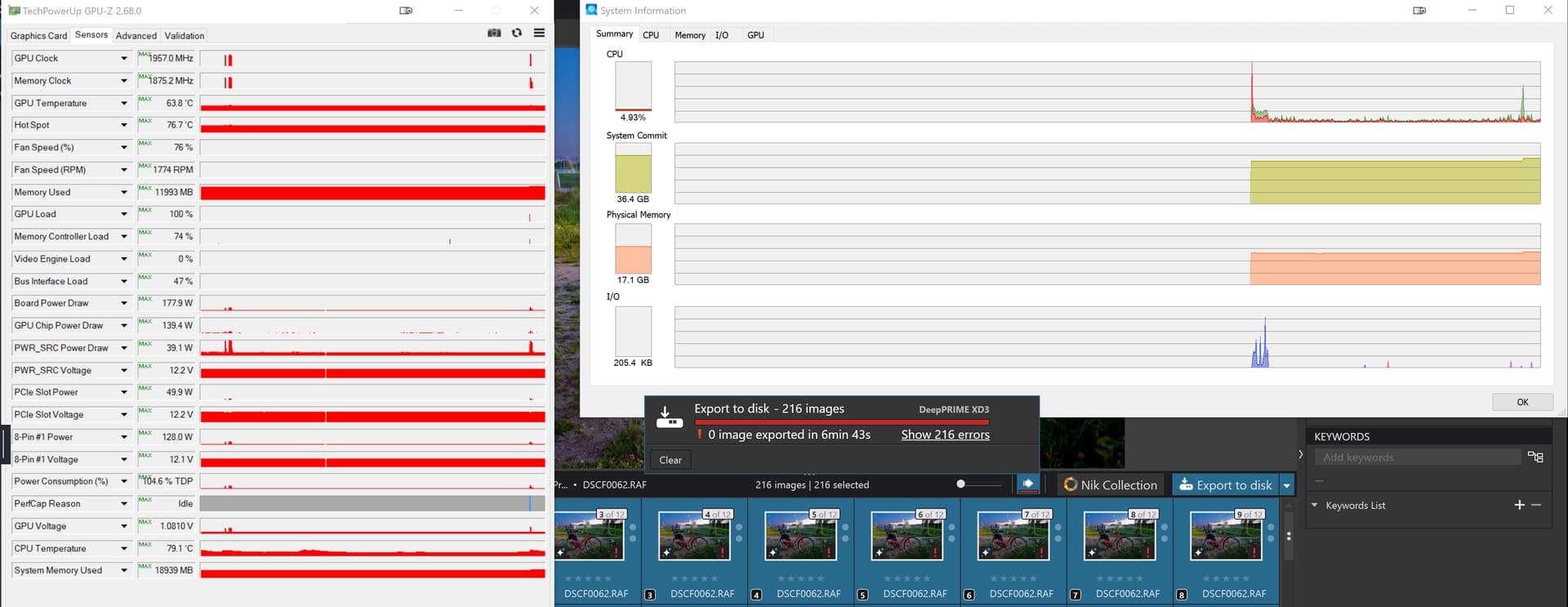Collapse the Keywords List section
The height and width of the screenshot is (607, 1568).
1315,506
